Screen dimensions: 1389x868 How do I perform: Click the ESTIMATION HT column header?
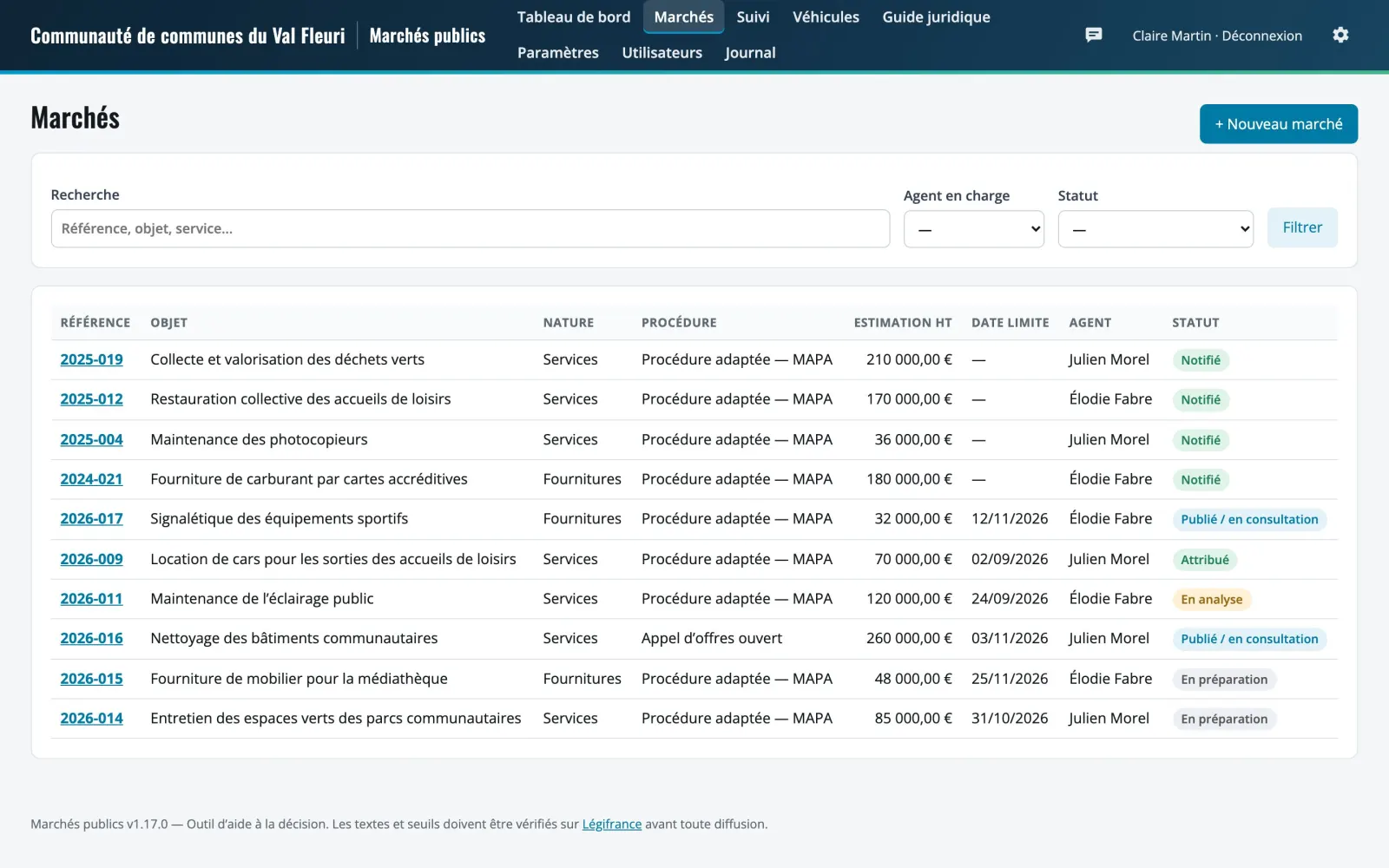[x=903, y=323]
